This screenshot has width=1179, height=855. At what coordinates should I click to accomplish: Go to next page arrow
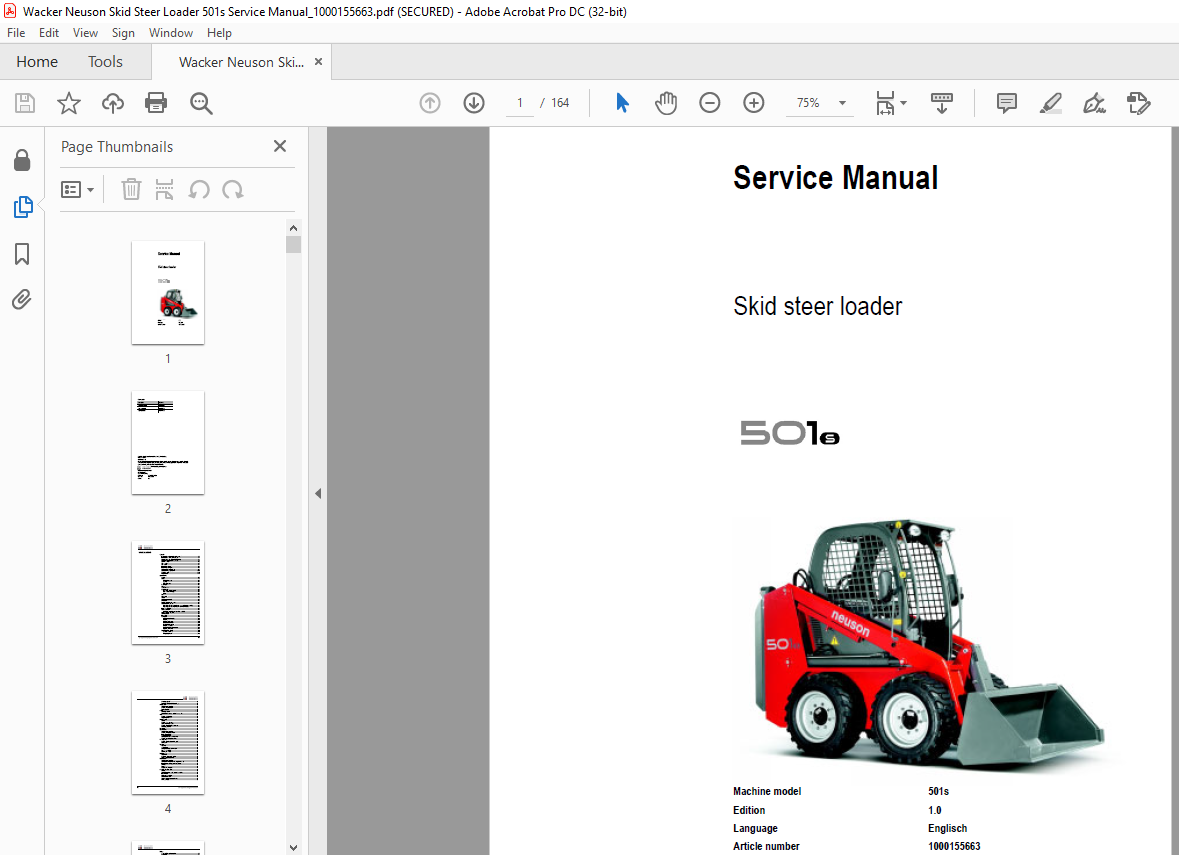474,103
